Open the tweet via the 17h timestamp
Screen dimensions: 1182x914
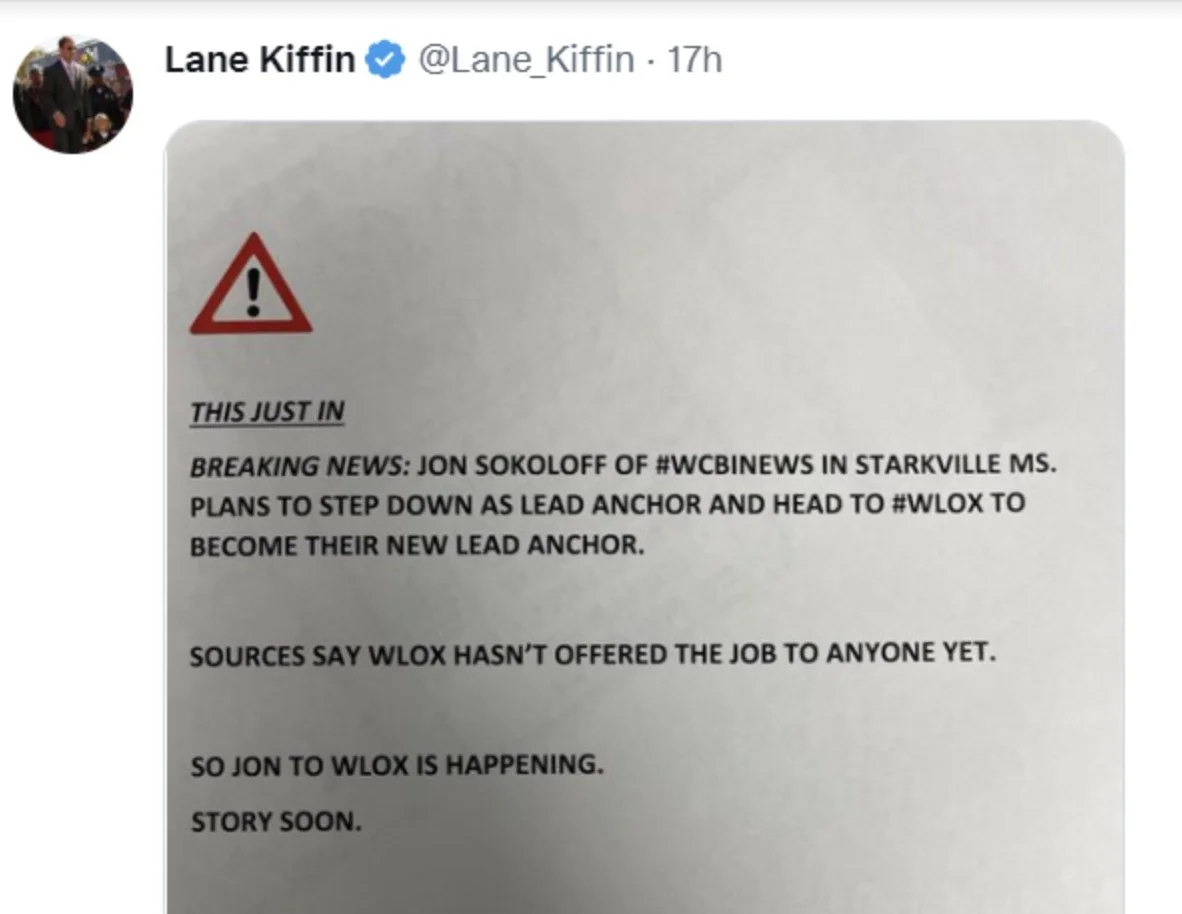click(x=694, y=60)
